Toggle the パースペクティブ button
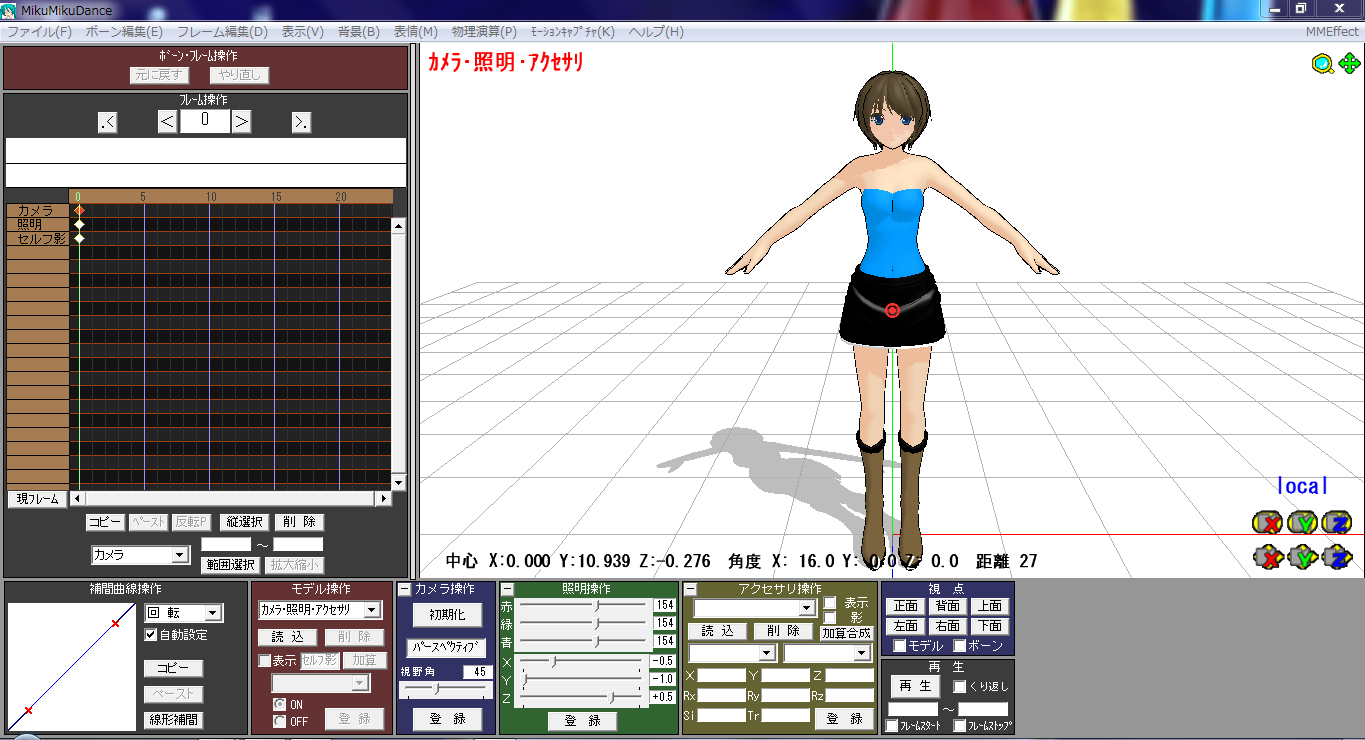This screenshot has width=1365, height=740. (x=447, y=647)
